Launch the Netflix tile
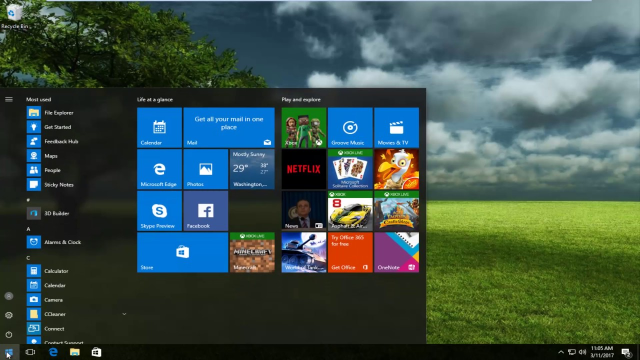 [304, 169]
